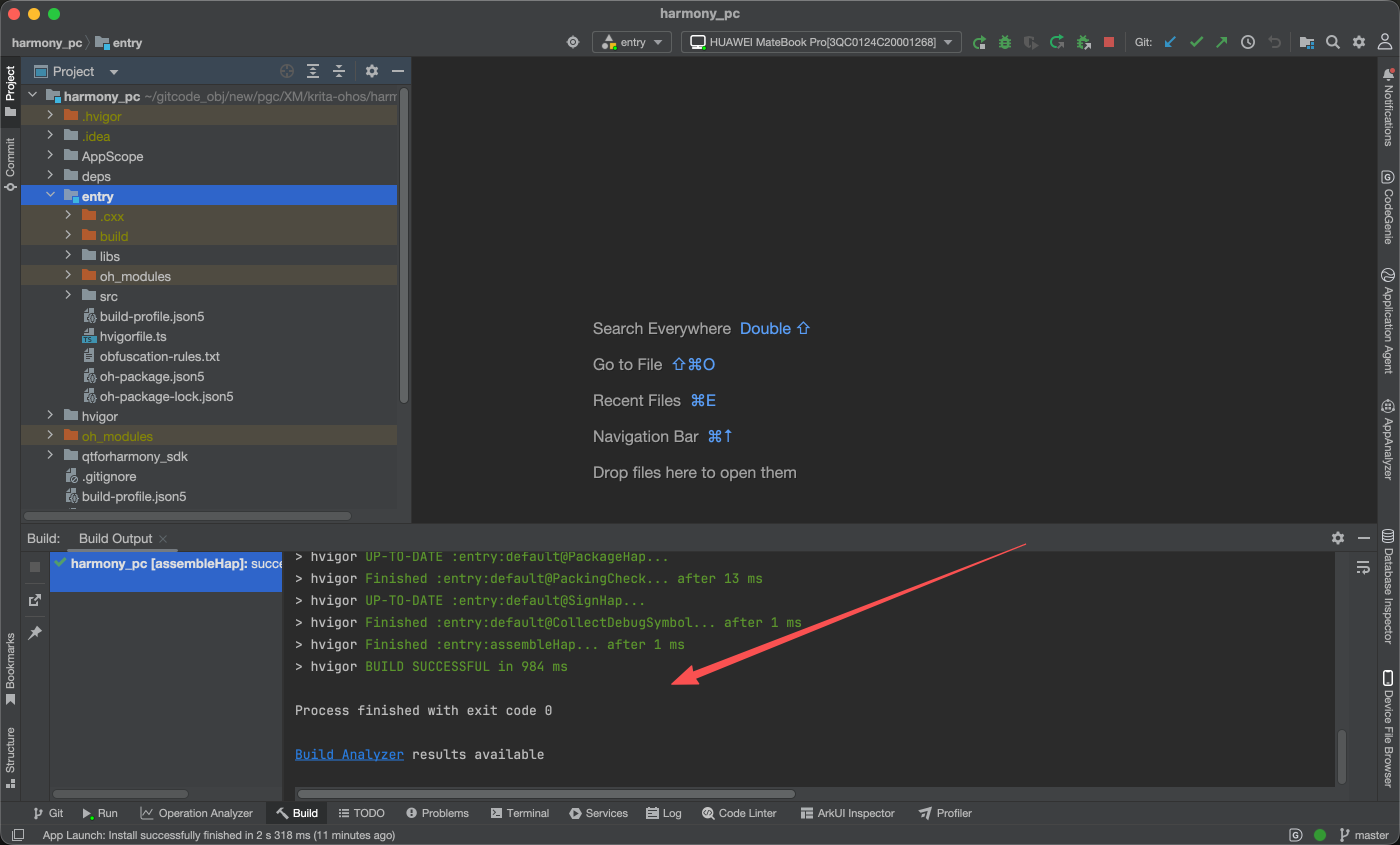Click the target locate icon beside entry selector
Image resolution: width=1400 pixels, height=845 pixels.
[x=572, y=42]
